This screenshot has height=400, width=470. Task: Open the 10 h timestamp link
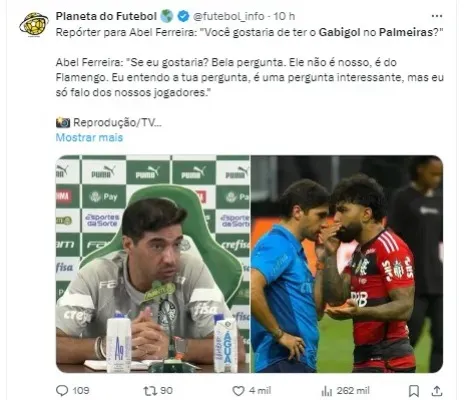pos(284,16)
